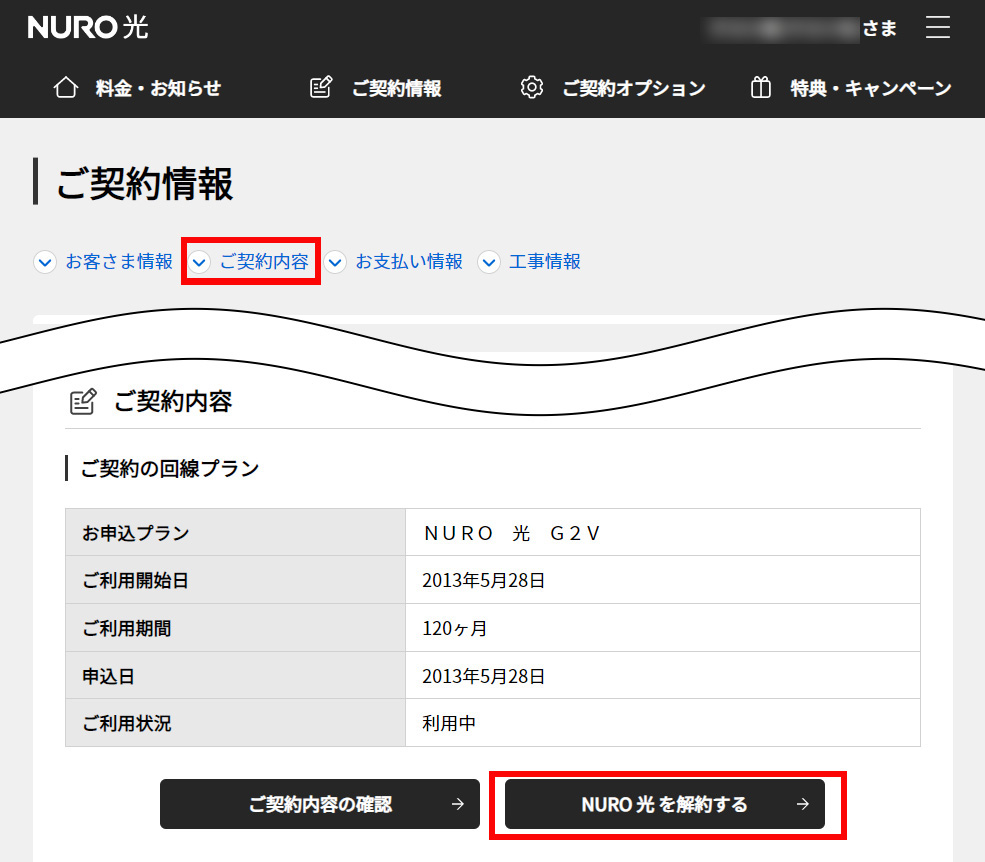Jump to お支払い情報 section link
The height and width of the screenshot is (862, 985).
point(409,261)
